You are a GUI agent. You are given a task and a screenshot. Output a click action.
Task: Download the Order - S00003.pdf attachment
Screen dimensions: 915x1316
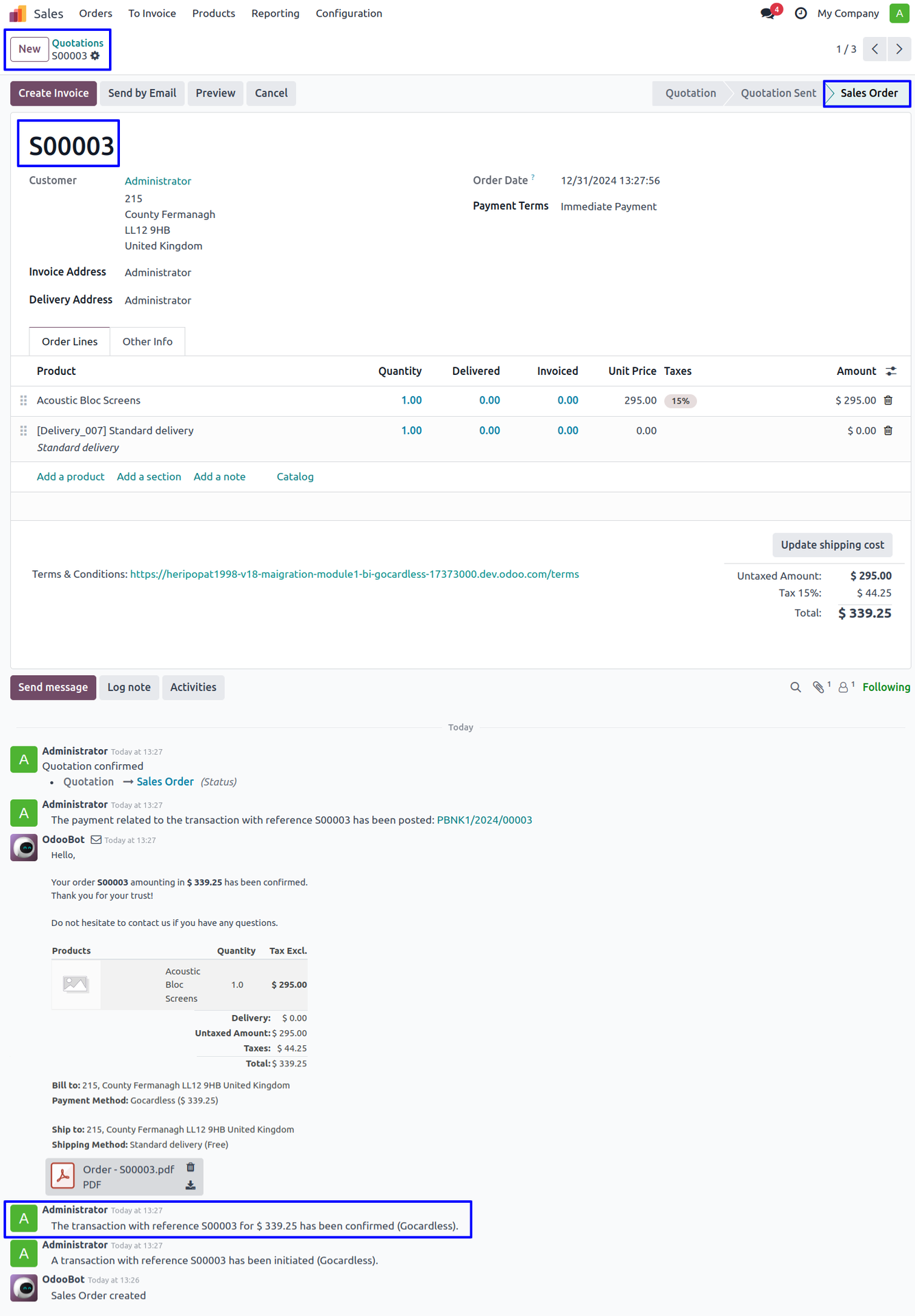click(x=191, y=1185)
